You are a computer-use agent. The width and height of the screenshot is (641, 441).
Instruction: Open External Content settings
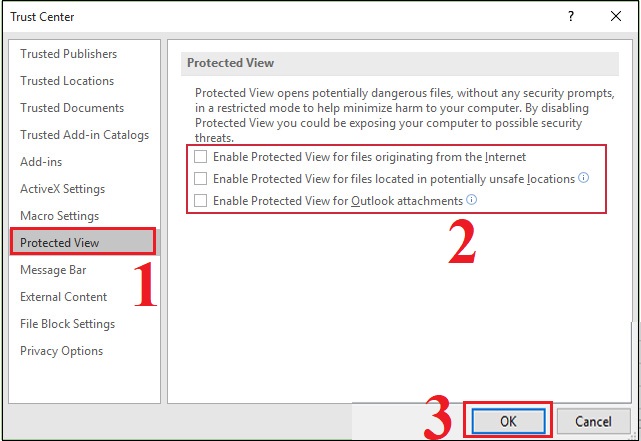[63, 297]
